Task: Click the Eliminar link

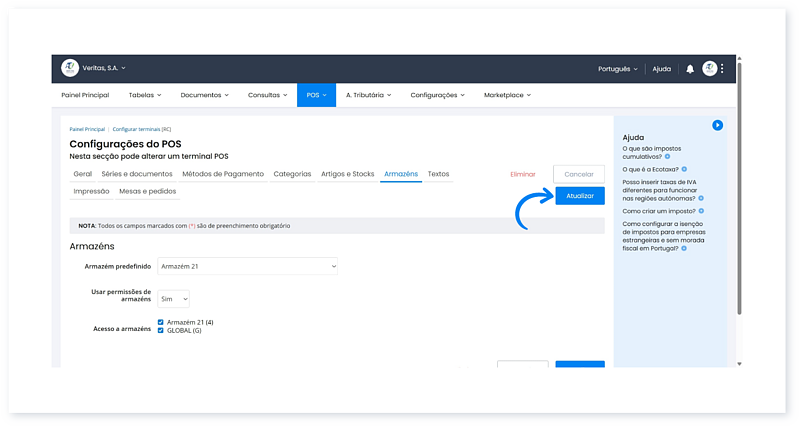Action: pyautogui.click(x=523, y=174)
